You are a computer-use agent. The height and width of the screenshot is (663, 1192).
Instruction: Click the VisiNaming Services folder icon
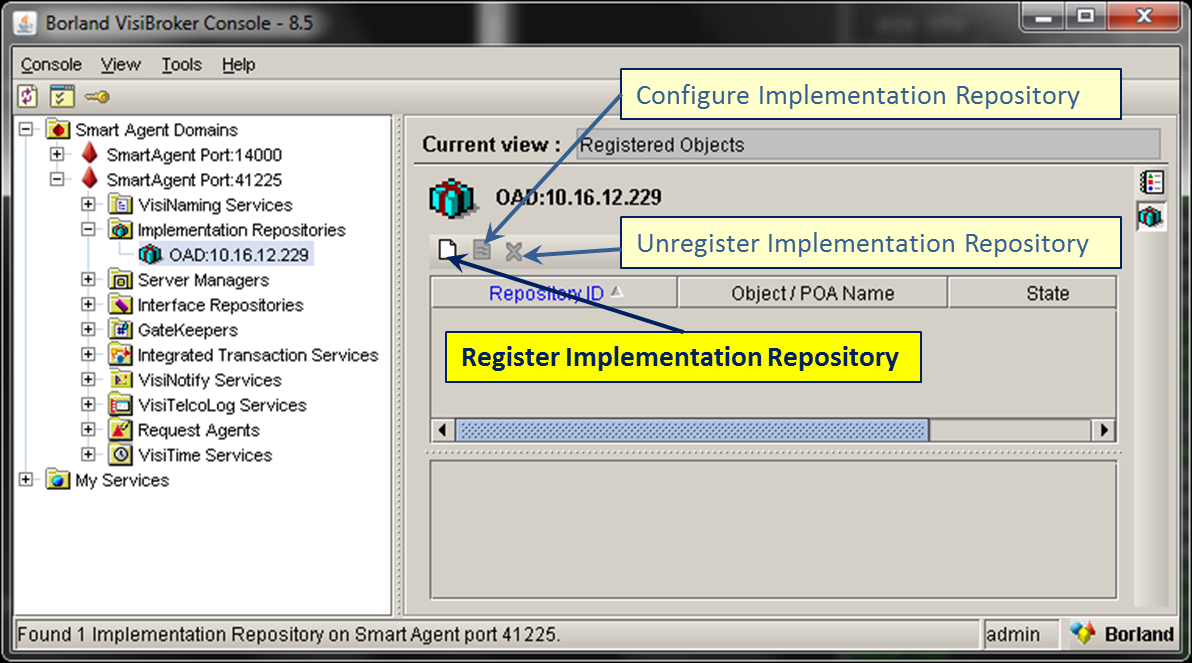tap(120, 205)
